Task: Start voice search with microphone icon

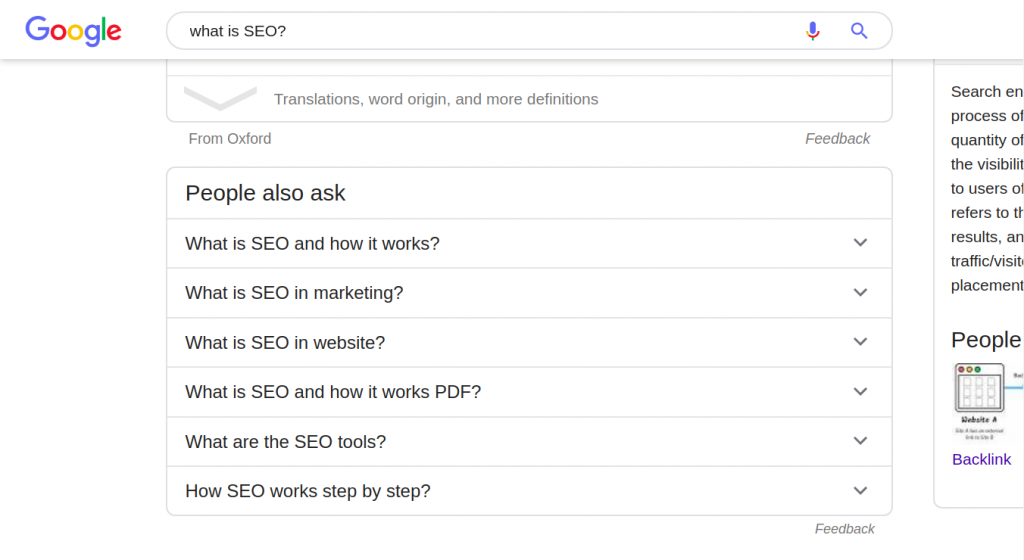Action: (x=813, y=31)
